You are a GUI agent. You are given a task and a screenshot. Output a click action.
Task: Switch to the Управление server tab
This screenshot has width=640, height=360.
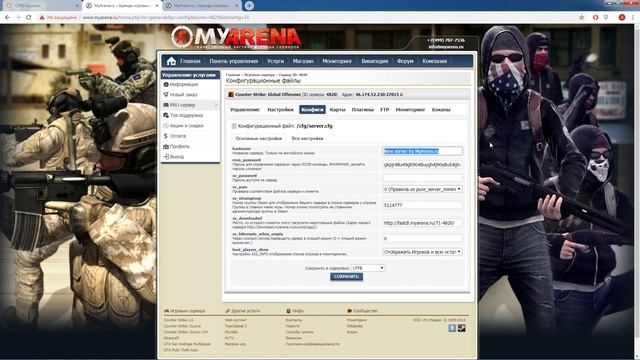pos(245,110)
